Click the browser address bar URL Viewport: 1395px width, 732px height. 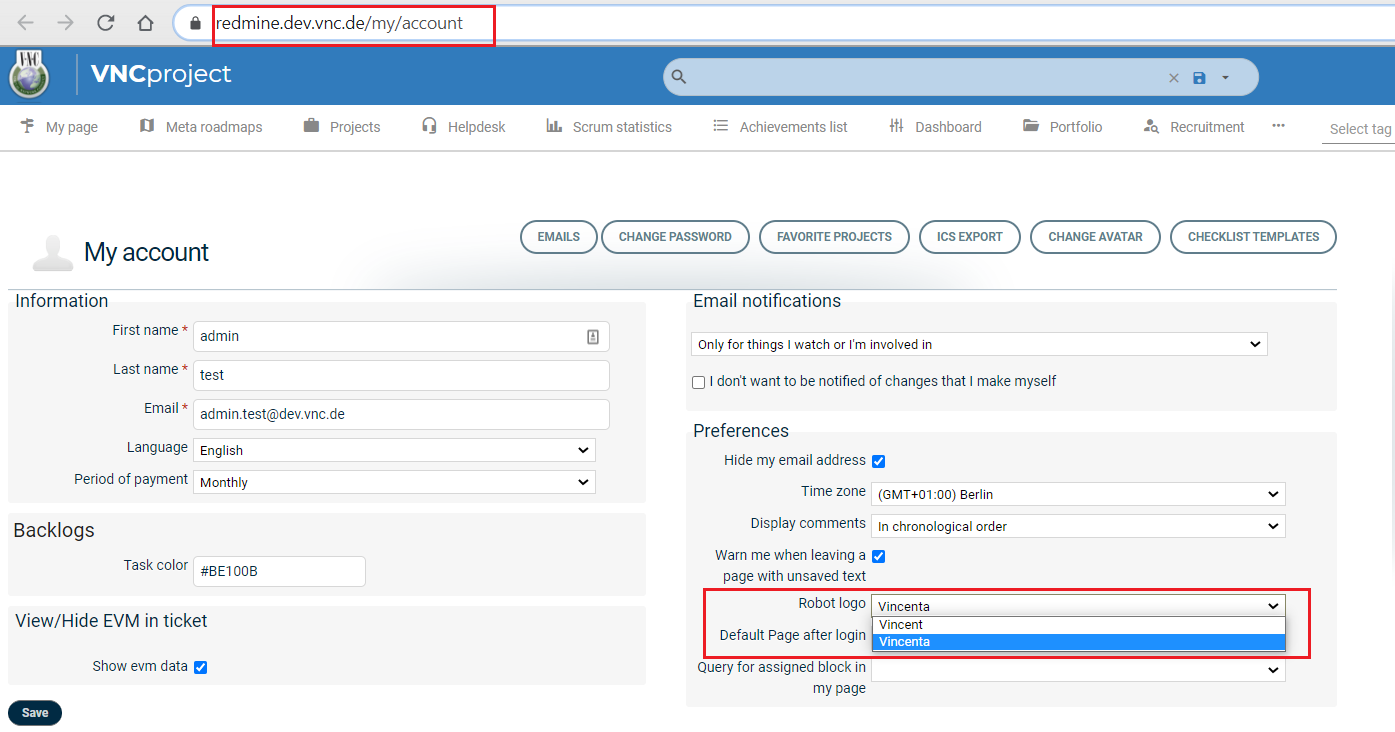(339, 23)
